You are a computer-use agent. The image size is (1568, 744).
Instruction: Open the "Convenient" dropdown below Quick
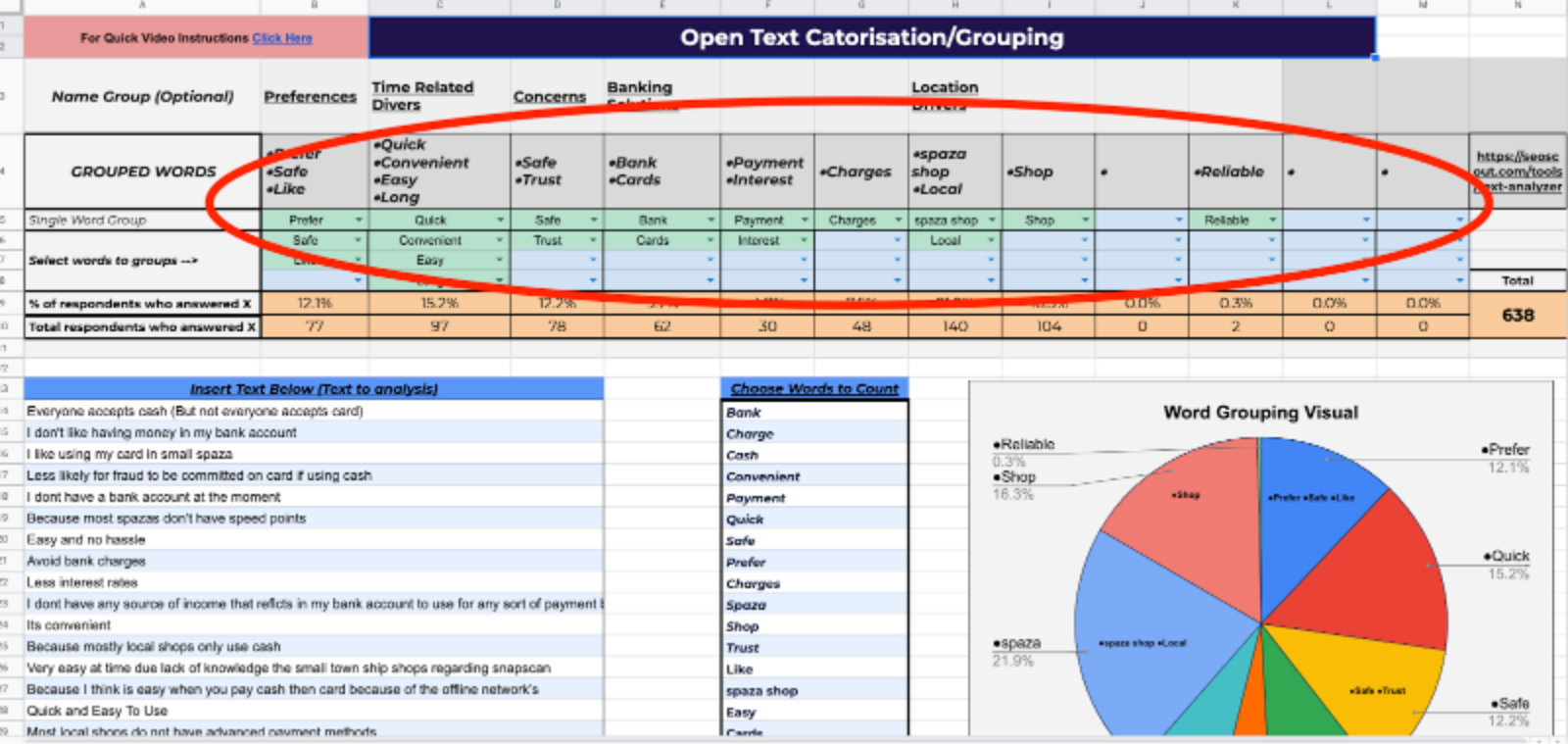pyautogui.click(x=439, y=240)
